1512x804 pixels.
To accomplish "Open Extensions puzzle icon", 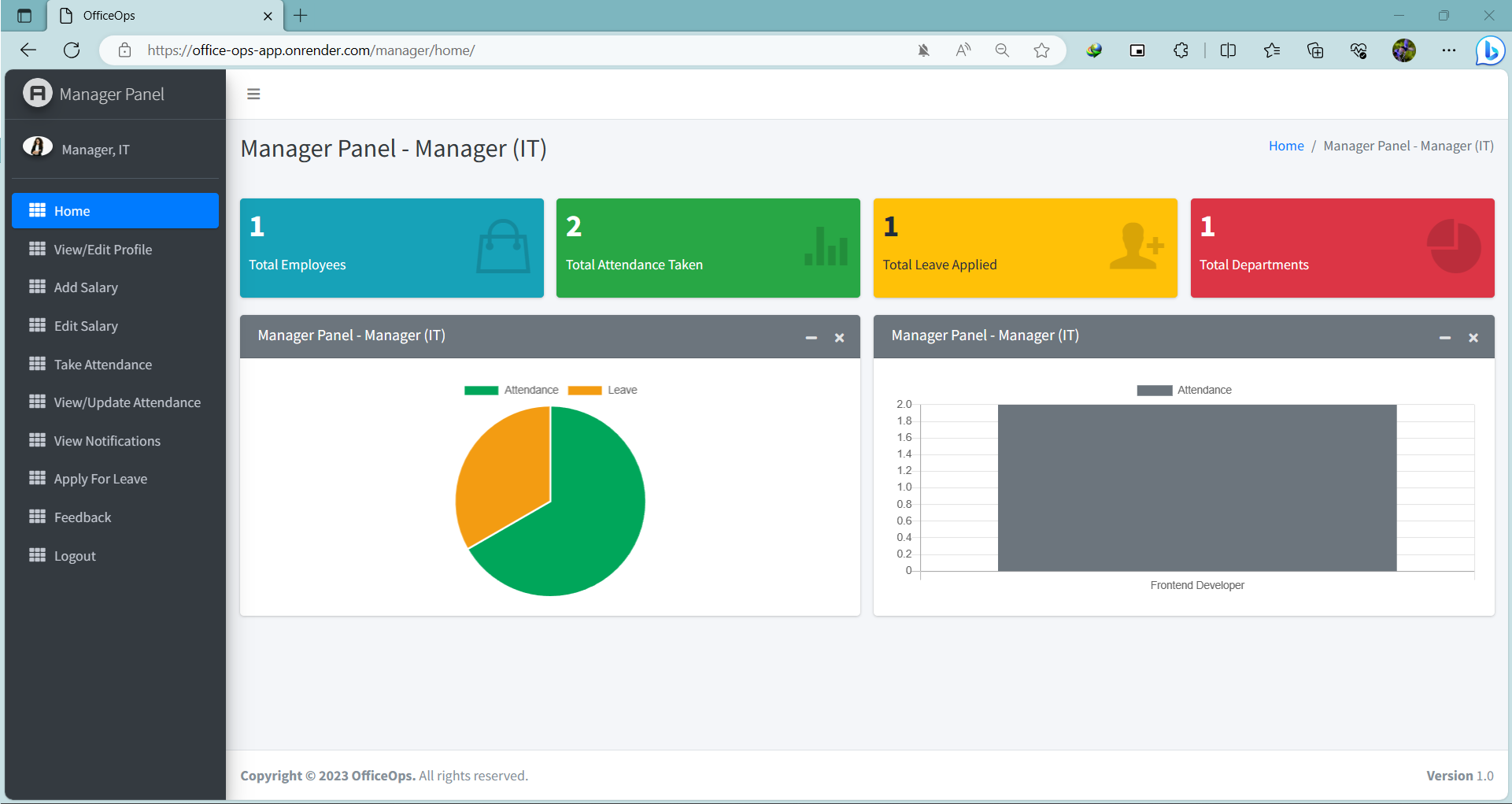I will click(1181, 50).
